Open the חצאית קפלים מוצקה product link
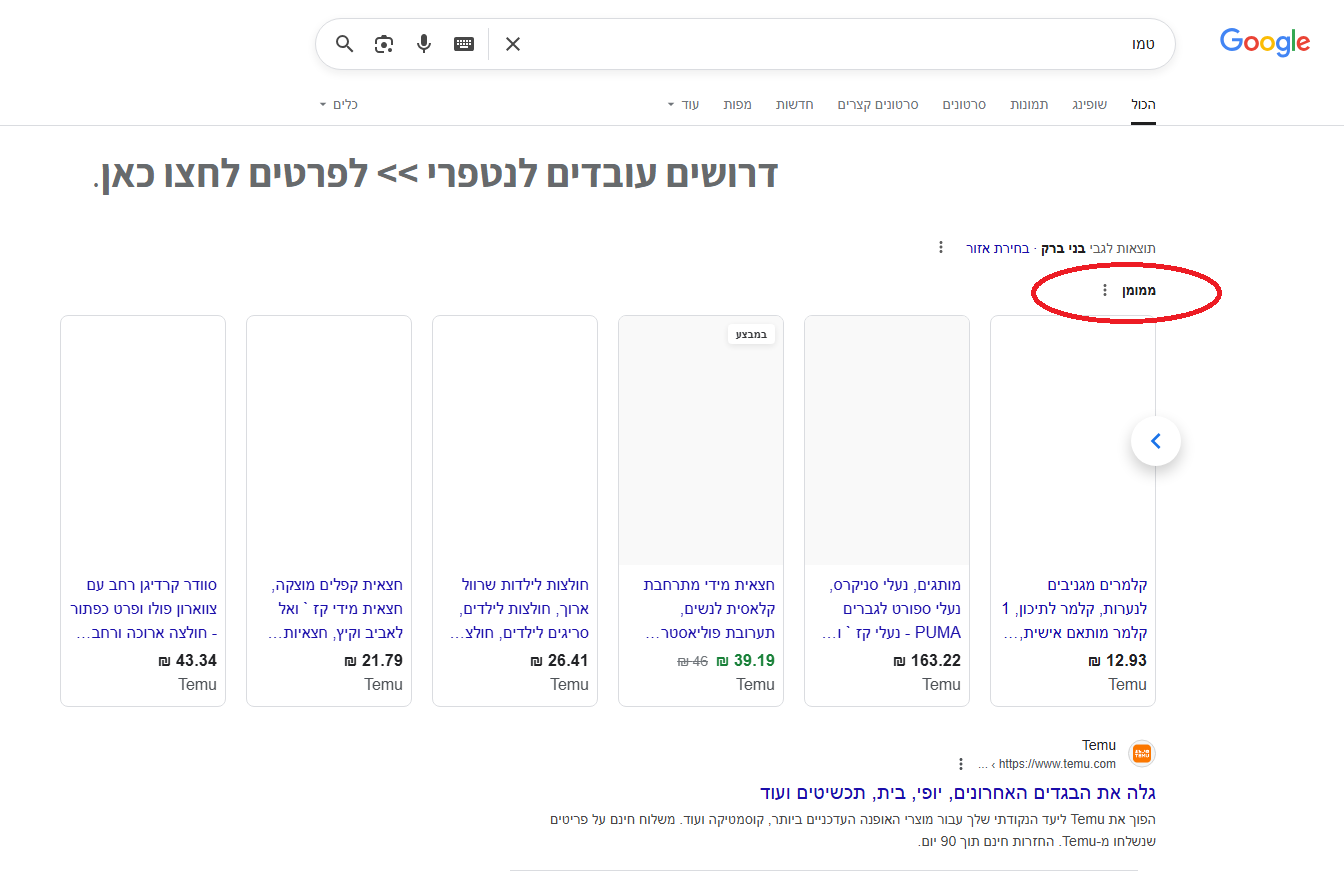This screenshot has width=1344, height=881. tap(336, 608)
